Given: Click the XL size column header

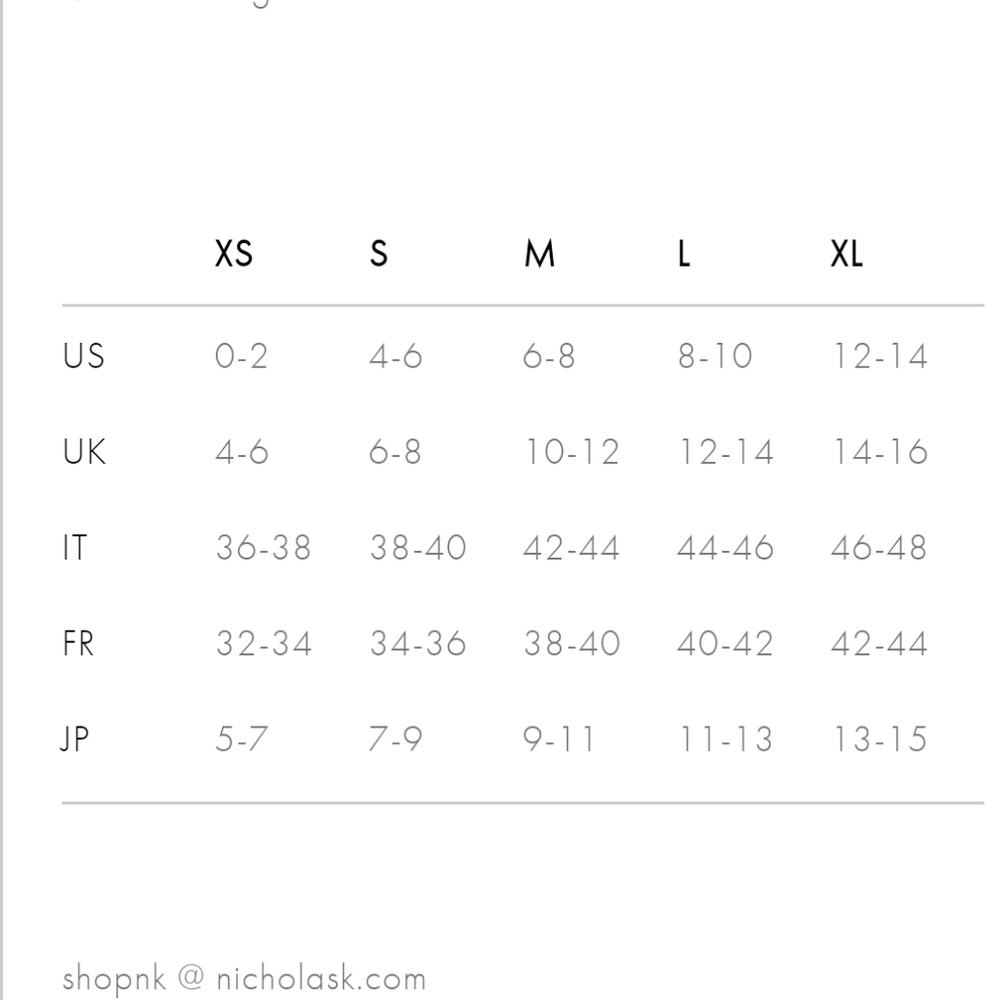Looking at the screenshot, I should pyautogui.click(x=846, y=255).
